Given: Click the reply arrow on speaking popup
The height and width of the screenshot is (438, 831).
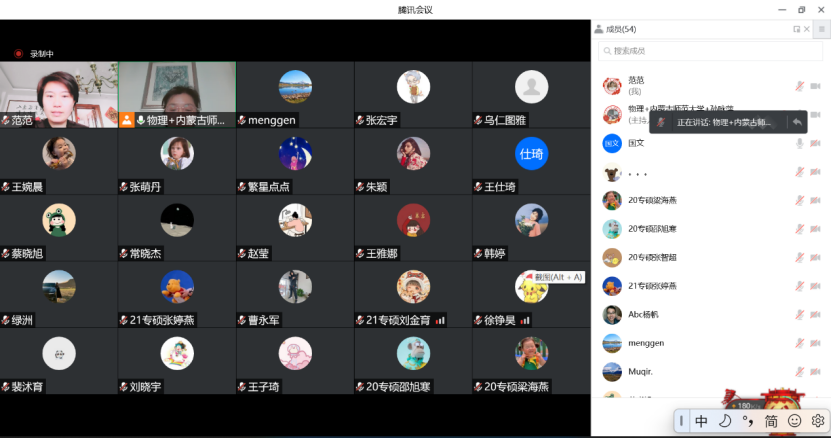Looking at the screenshot, I should (797, 122).
